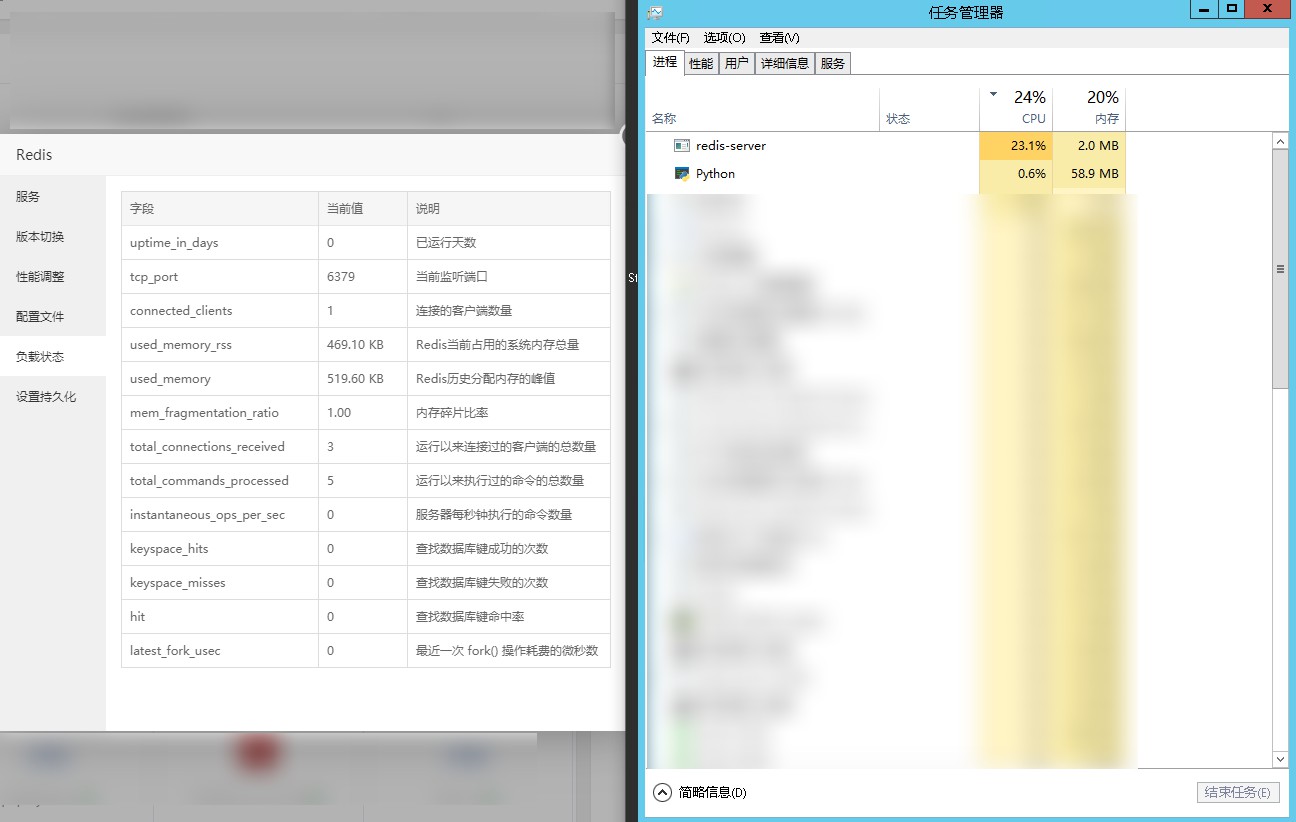Open the 选项(O) menu
The image size is (1296, 822).
[725, 38]
